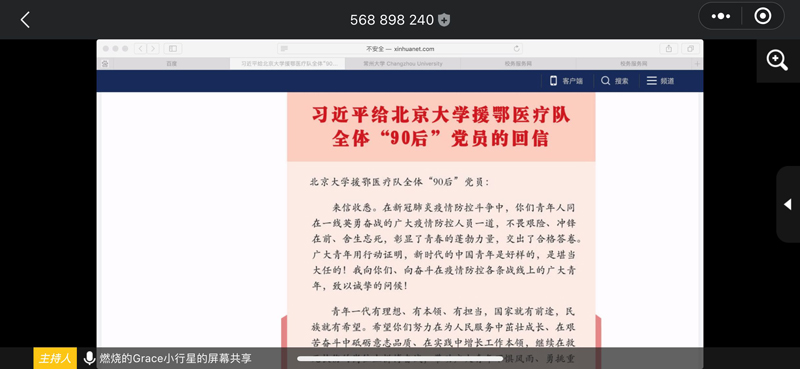Viewport: 800px width, 369px height.
Task: Click the reader view icon in address bar
Action: pyautogui.click(x=284, y=49)
